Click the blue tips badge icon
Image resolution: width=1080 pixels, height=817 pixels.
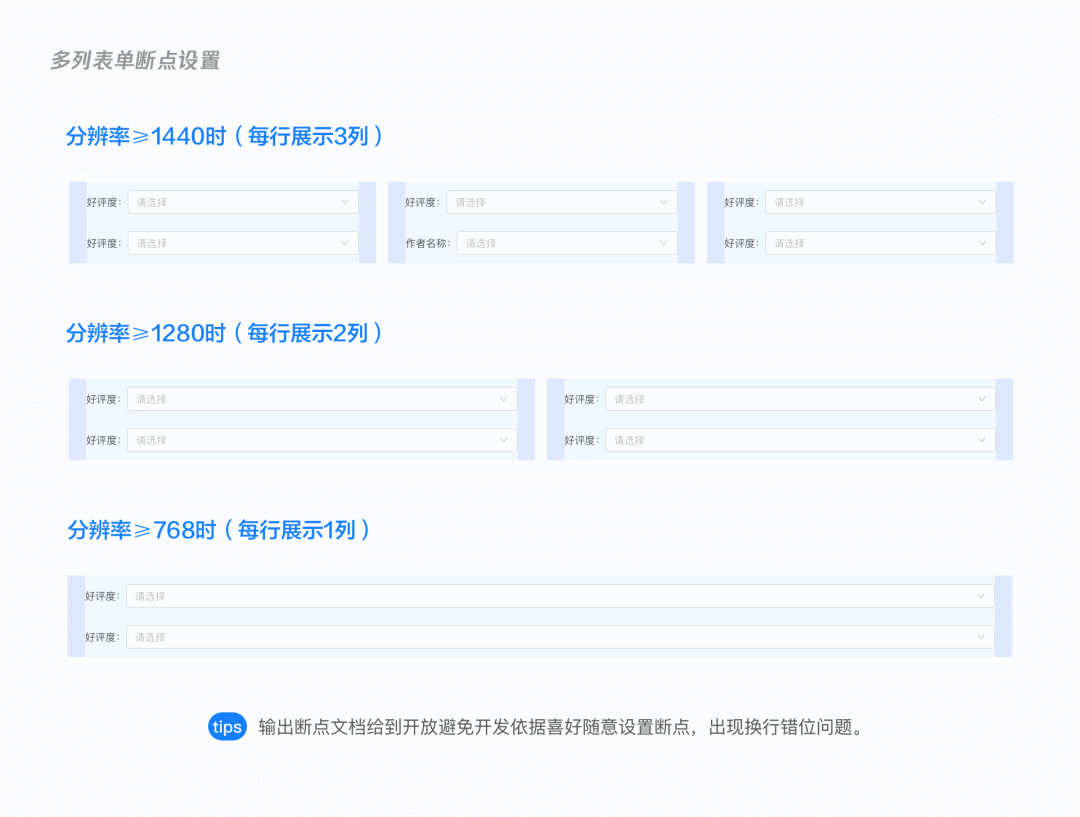[227, 727]
